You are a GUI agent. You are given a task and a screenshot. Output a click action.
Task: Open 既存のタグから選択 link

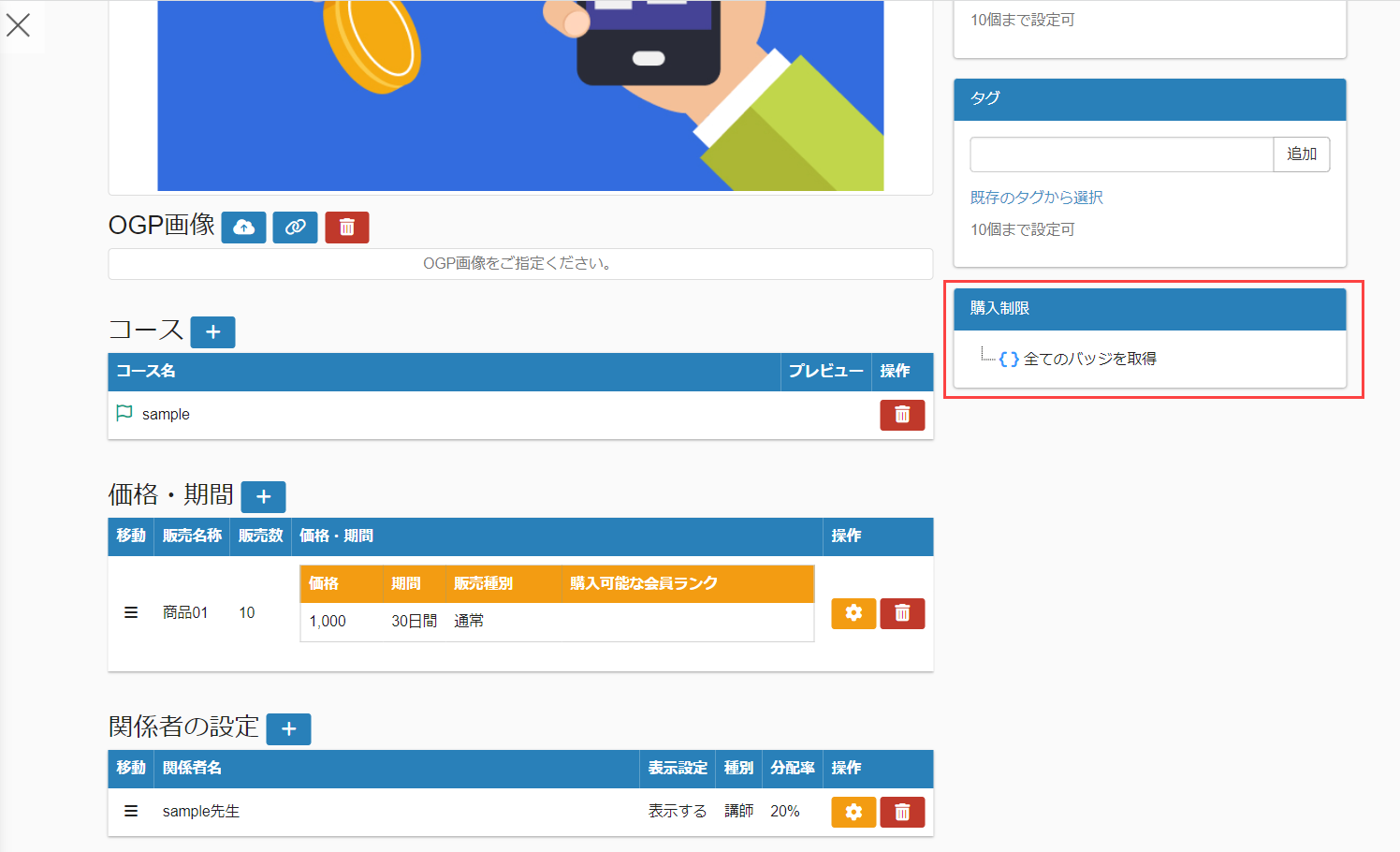pyautogui.click(x=1036, y=198)
